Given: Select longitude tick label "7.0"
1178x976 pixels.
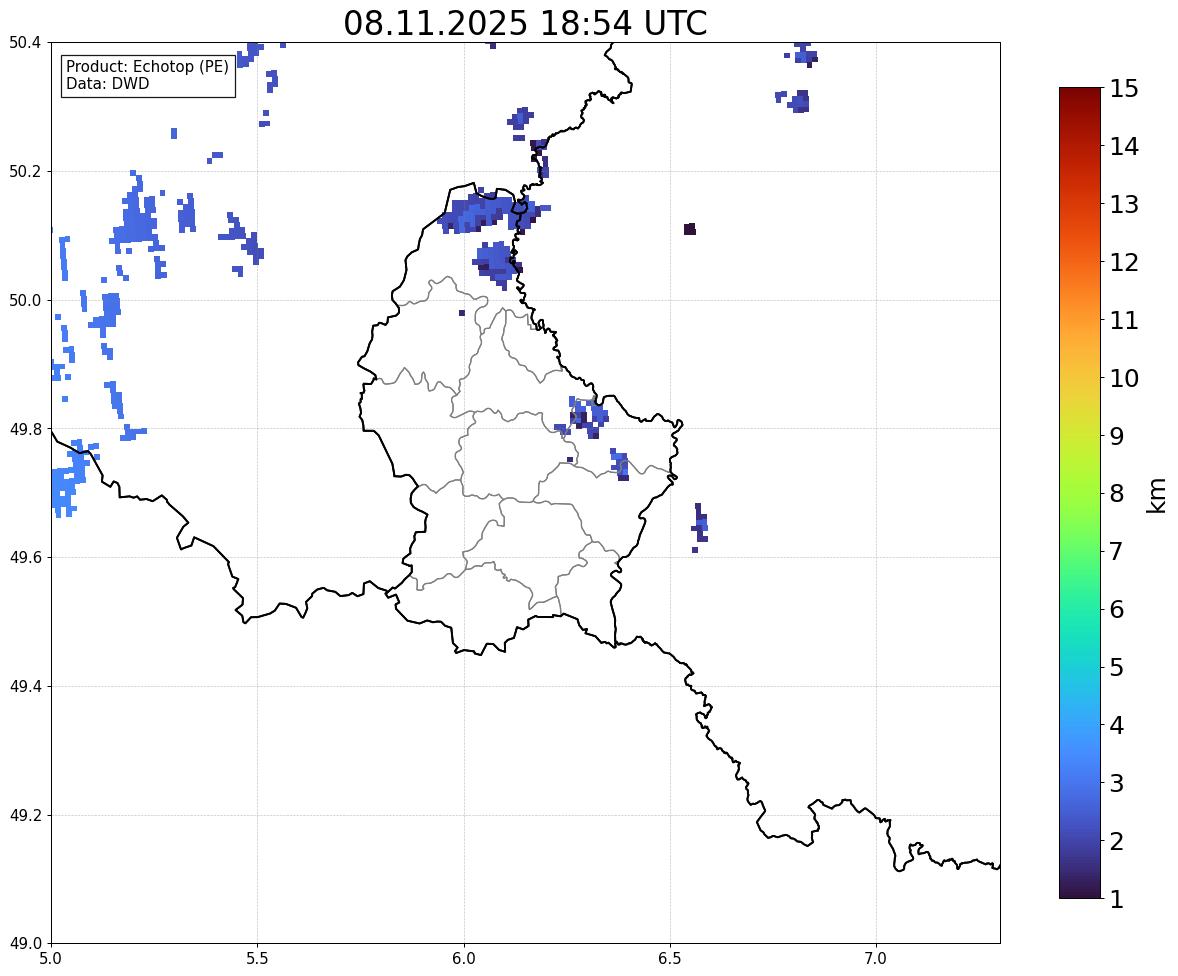Looking at the screenshot, I should click(876, 959).
